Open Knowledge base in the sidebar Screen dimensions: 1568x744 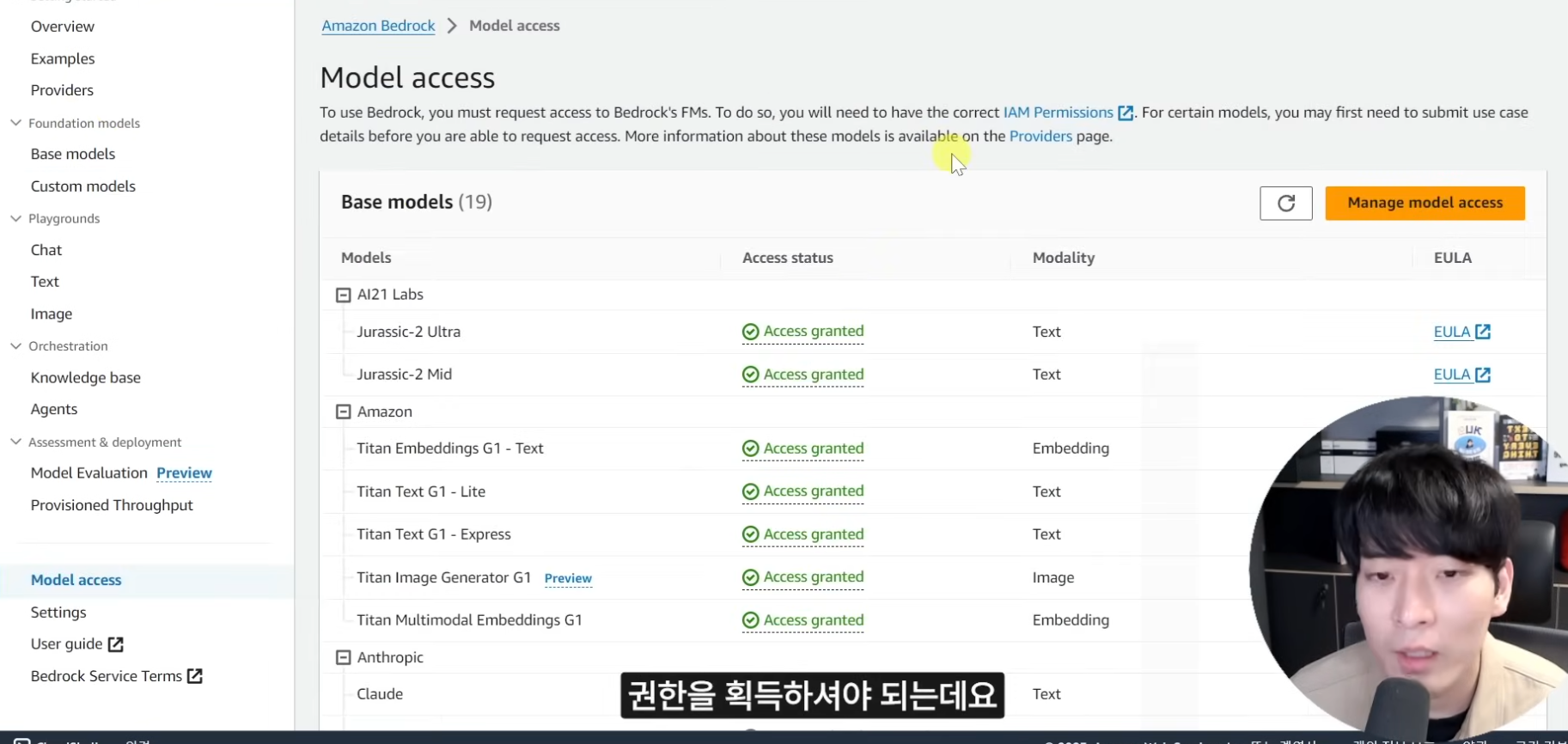[x=86, y=378]
